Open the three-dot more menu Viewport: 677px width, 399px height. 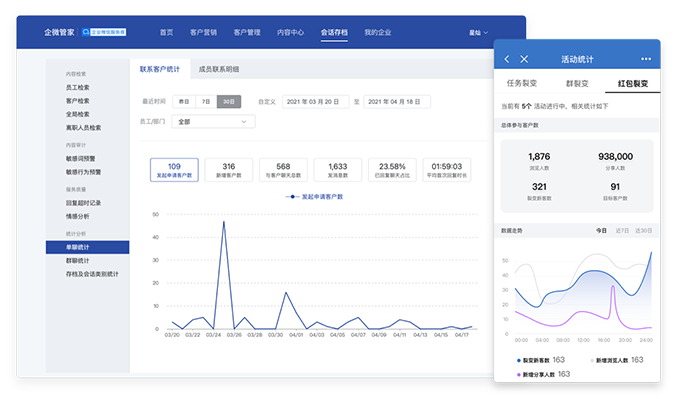click(x=646, y=59)
